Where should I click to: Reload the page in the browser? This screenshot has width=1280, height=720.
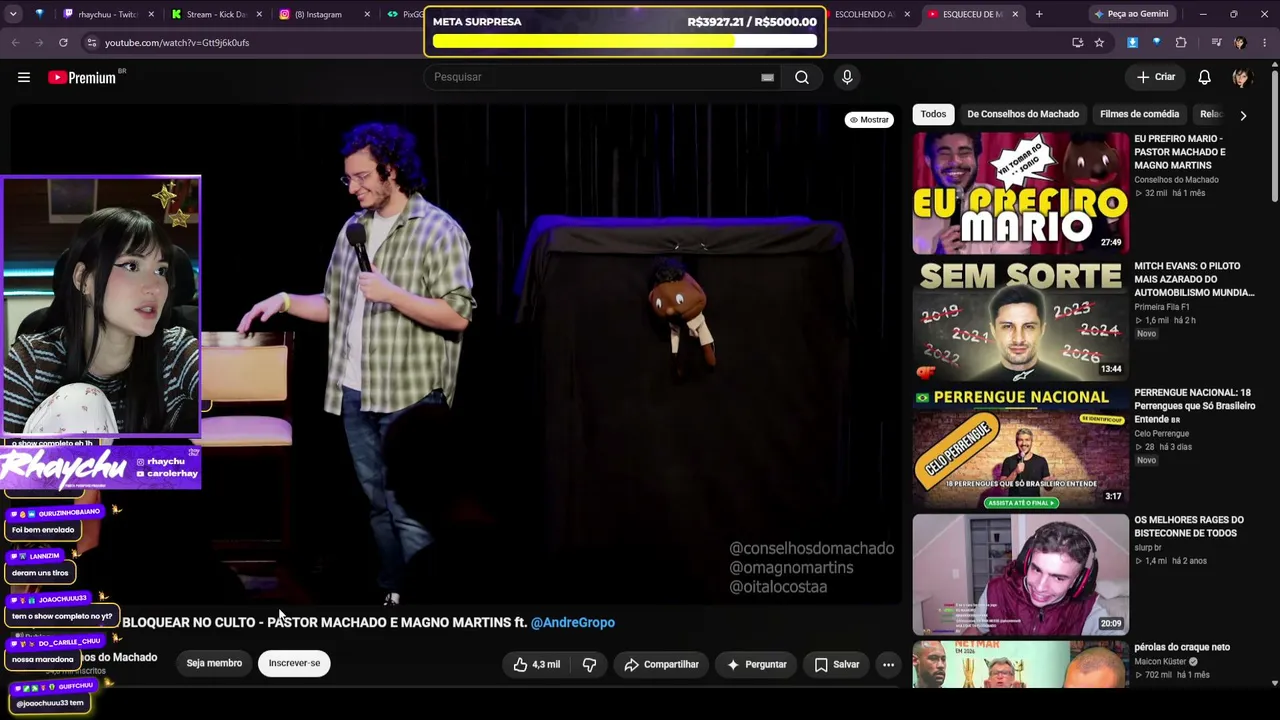[63, 42]
